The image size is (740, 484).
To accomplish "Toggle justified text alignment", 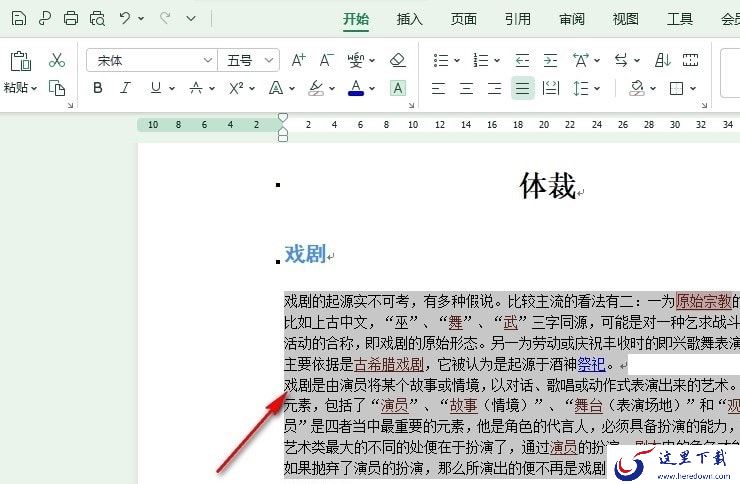I will [522, 88].
